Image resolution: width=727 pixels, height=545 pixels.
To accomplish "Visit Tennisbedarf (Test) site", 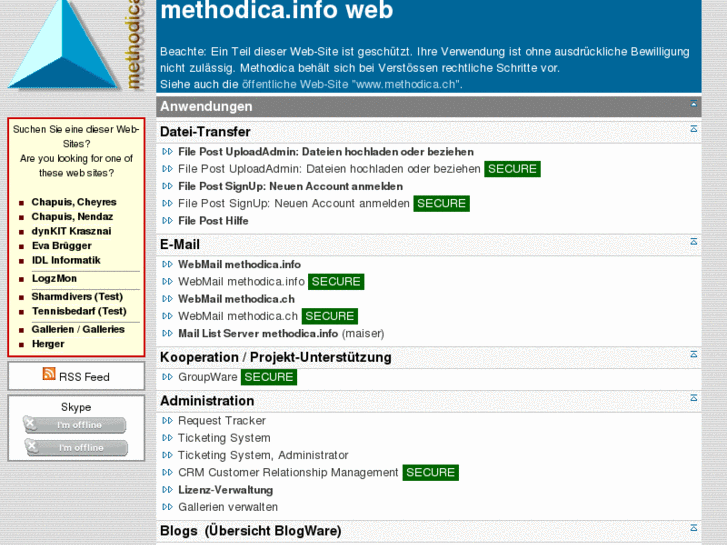I will (x=79, y=311).
